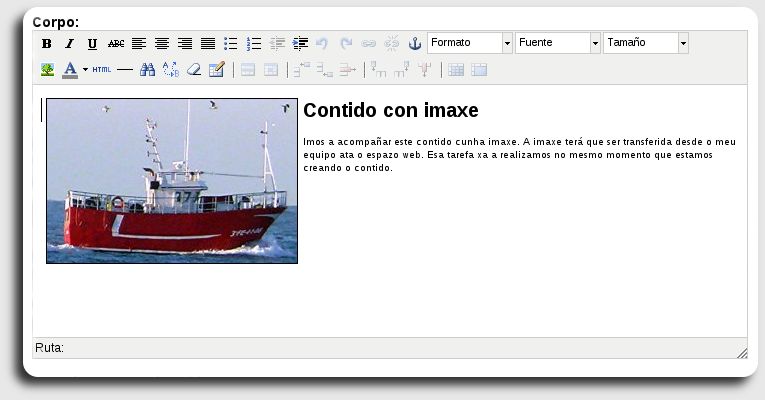Screen dimensions: 765x400
Task: Click the paragraph starting 'Imos a acompañar'
Action: [520, 155]
